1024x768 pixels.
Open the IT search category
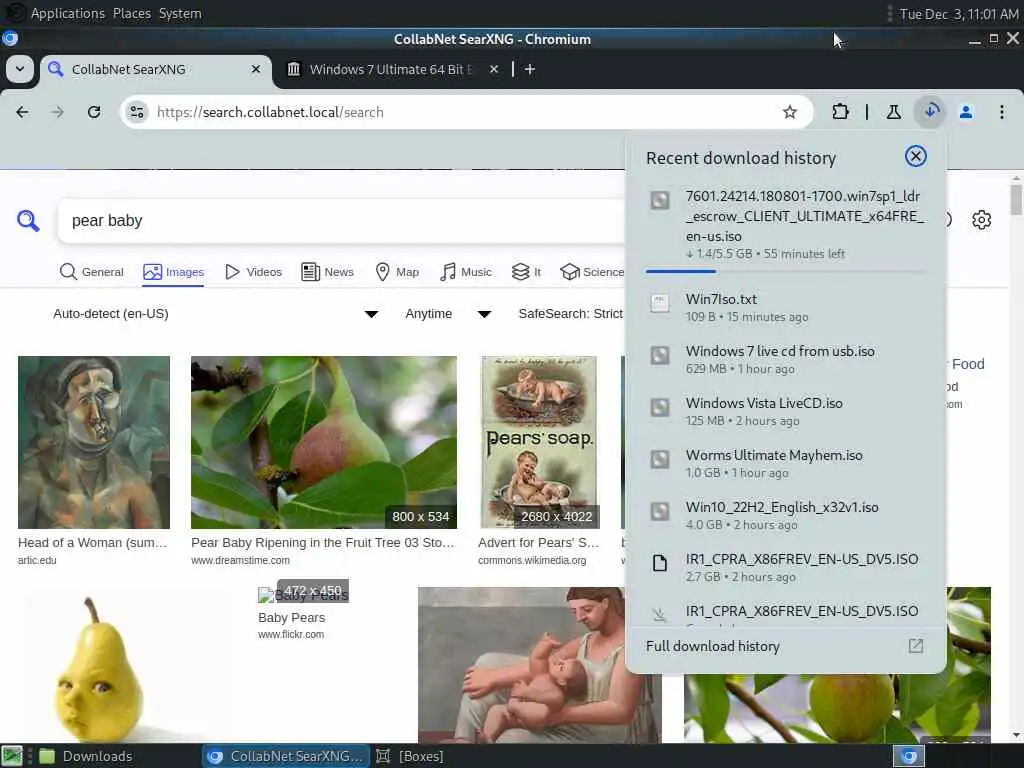526,272
